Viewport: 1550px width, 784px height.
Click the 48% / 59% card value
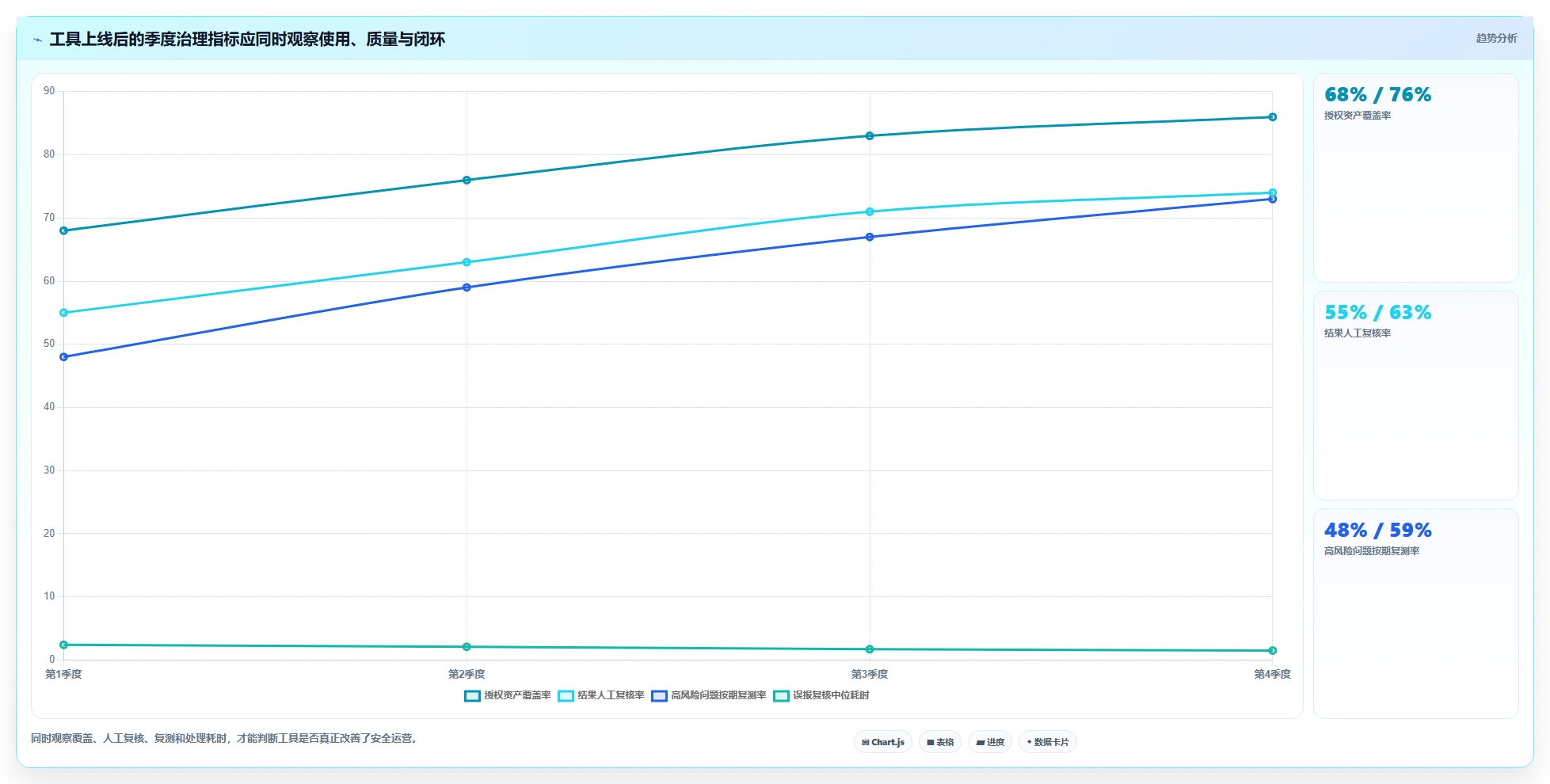[x=1377, y=531]
